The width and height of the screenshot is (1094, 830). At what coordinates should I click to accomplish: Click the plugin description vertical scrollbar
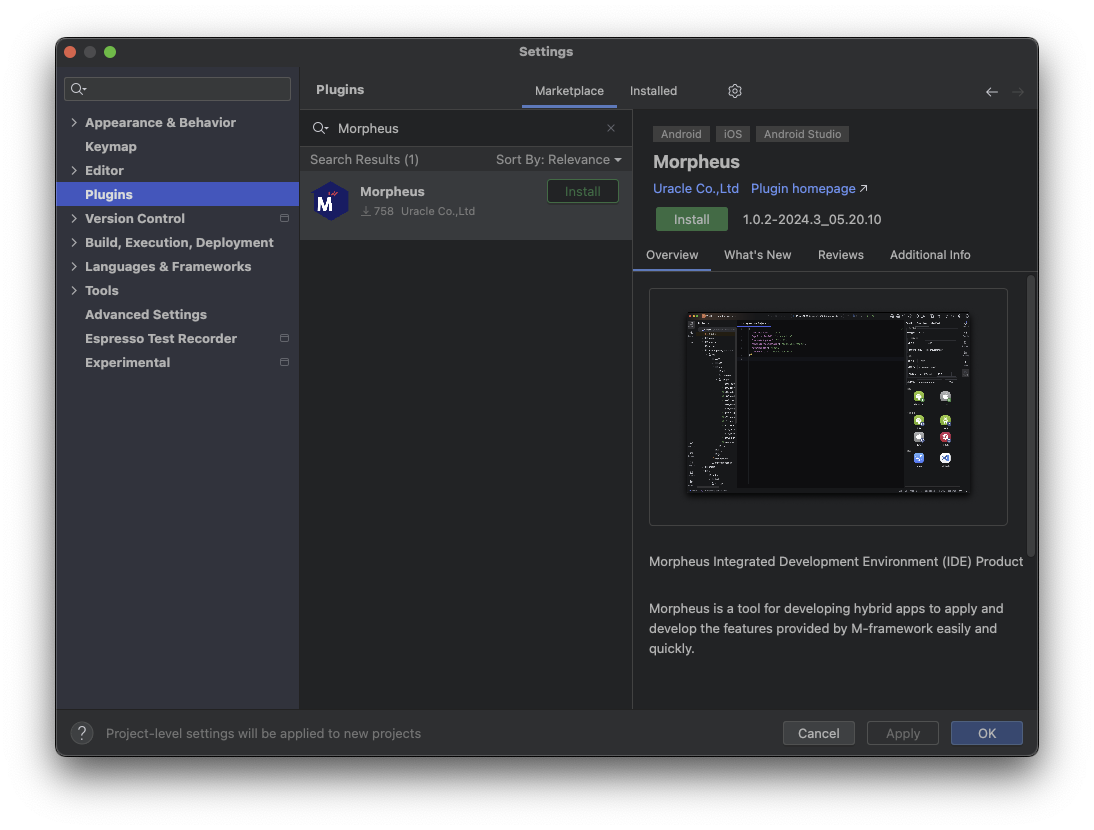point(1031,416)
